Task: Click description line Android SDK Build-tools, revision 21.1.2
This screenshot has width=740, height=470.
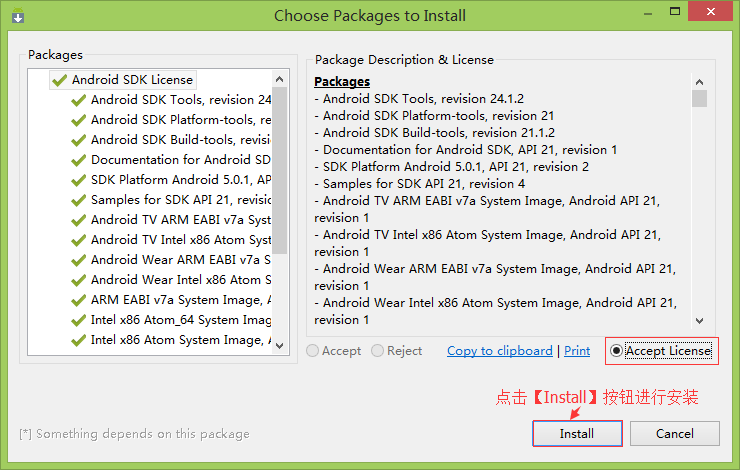Action: 435,133
